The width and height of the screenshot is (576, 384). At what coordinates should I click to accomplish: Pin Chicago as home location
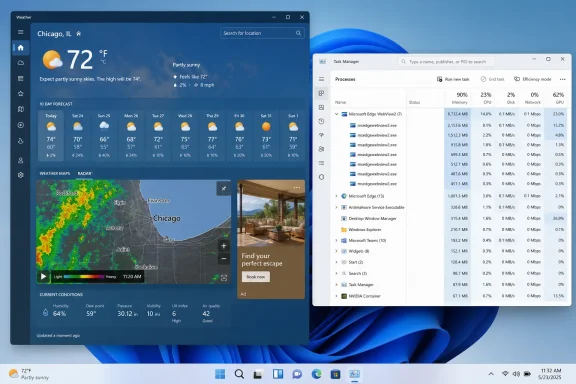(79, 34)
